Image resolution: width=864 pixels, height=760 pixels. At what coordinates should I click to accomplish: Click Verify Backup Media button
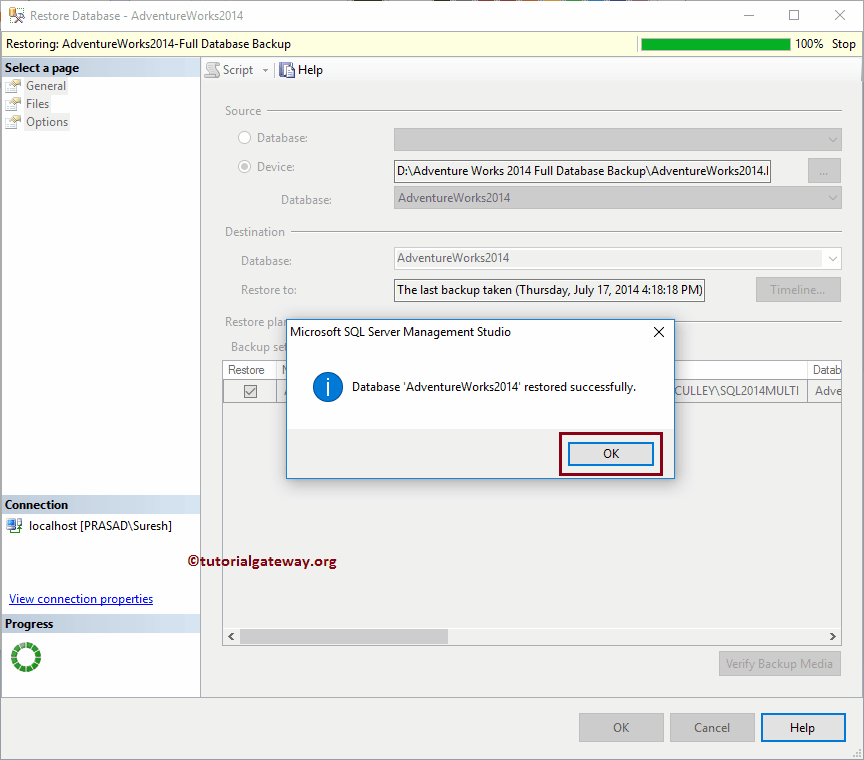[x=779, y=664]
